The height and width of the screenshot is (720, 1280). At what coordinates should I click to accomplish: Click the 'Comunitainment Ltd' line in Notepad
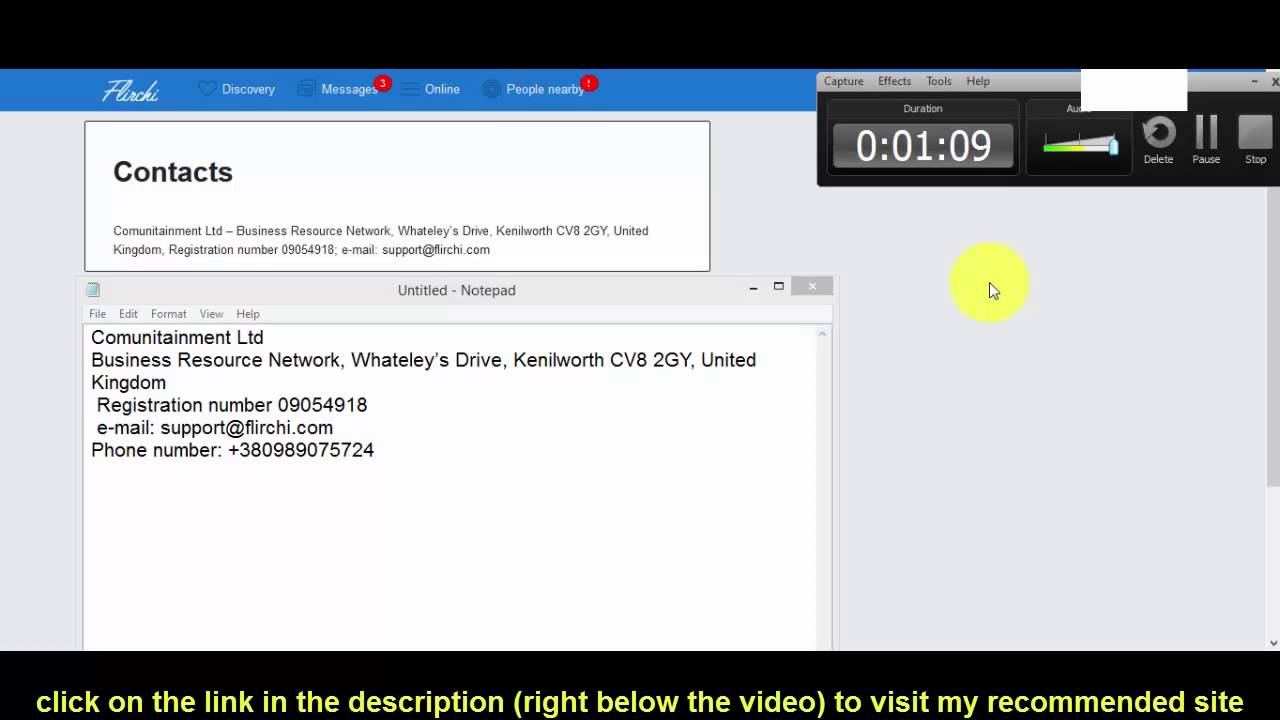(x=177, y=338)
